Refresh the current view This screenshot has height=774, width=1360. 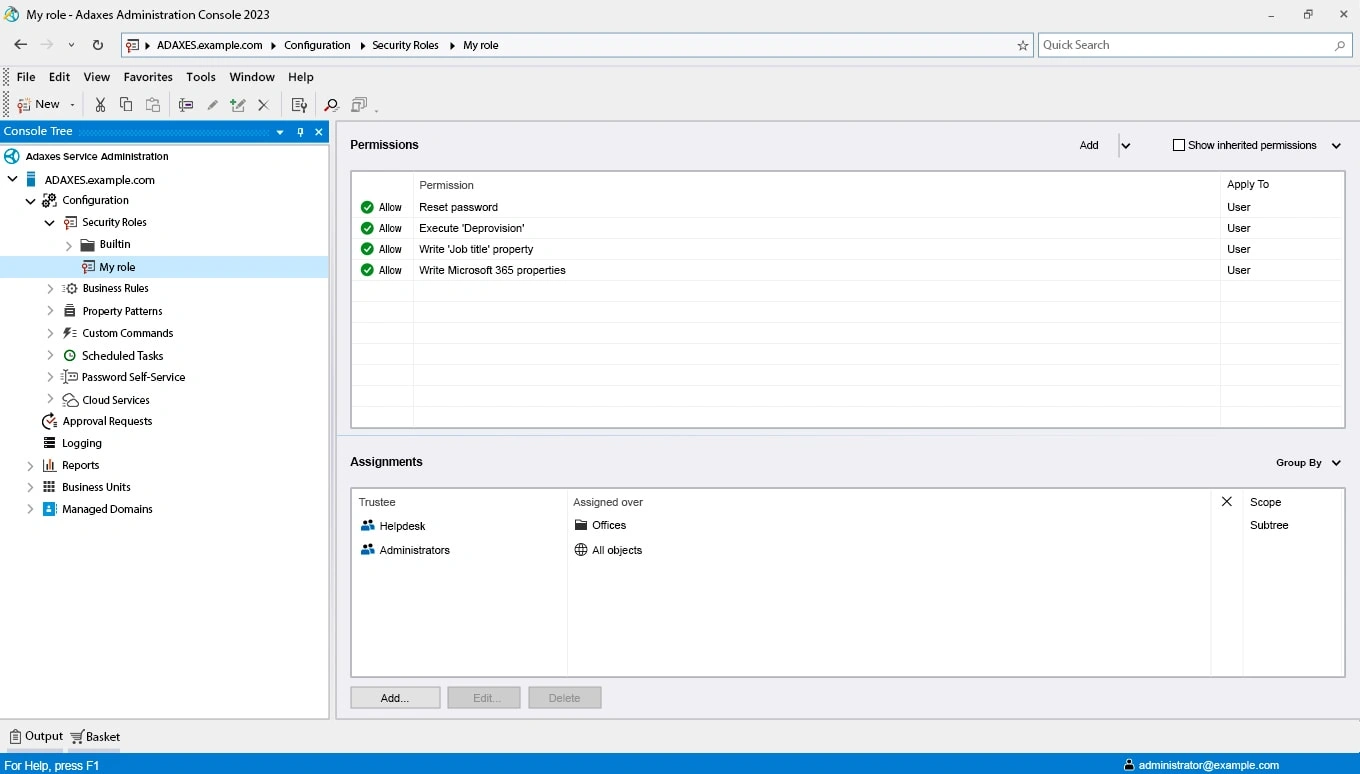coord(98,45)
